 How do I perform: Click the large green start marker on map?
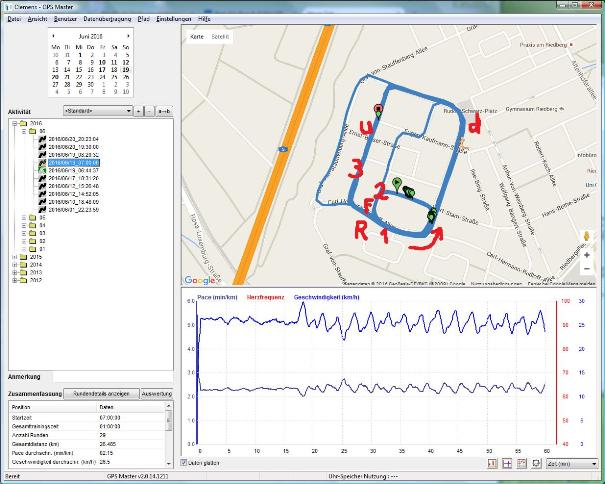pos(396,183)
